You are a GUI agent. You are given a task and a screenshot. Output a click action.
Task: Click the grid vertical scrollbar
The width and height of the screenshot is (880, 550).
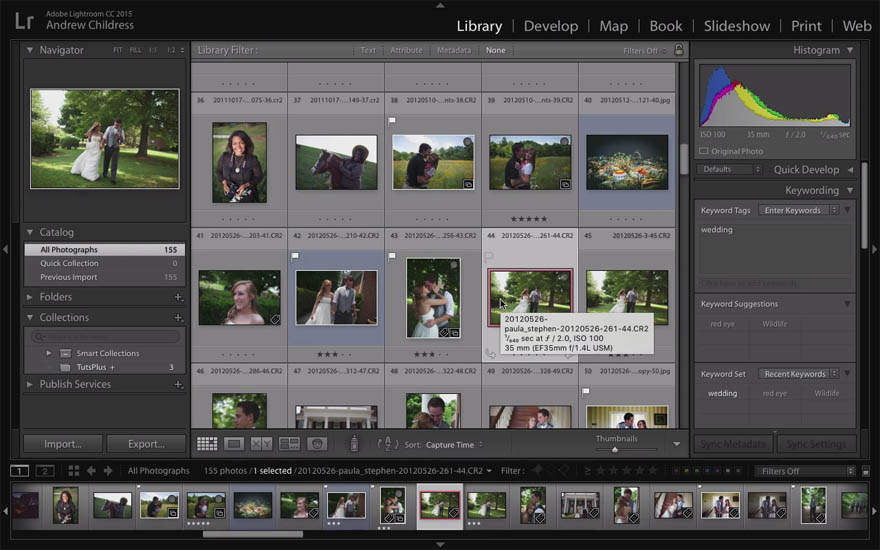click(x=684, y=159)
